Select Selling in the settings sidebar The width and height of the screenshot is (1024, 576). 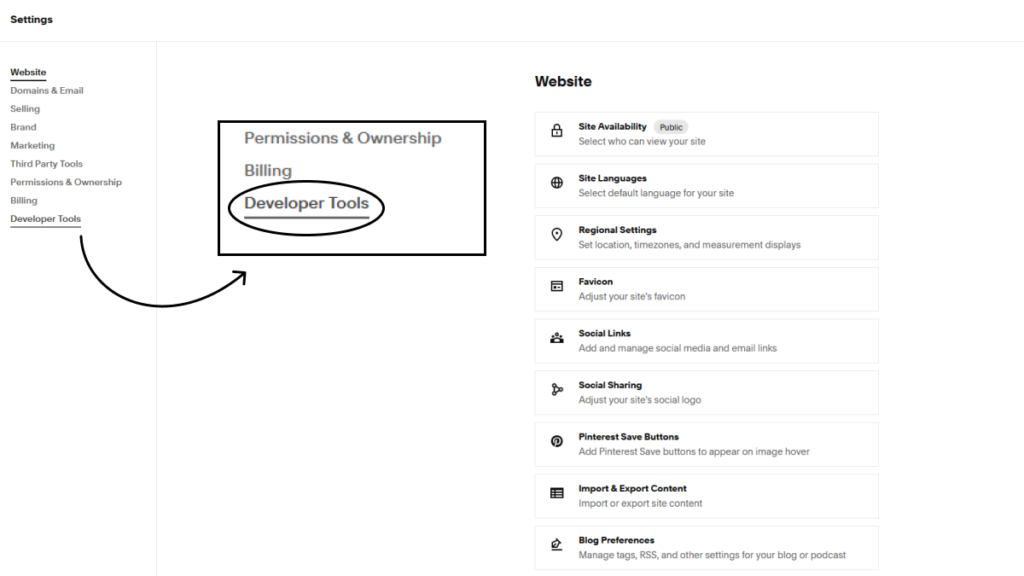(25, 109)
